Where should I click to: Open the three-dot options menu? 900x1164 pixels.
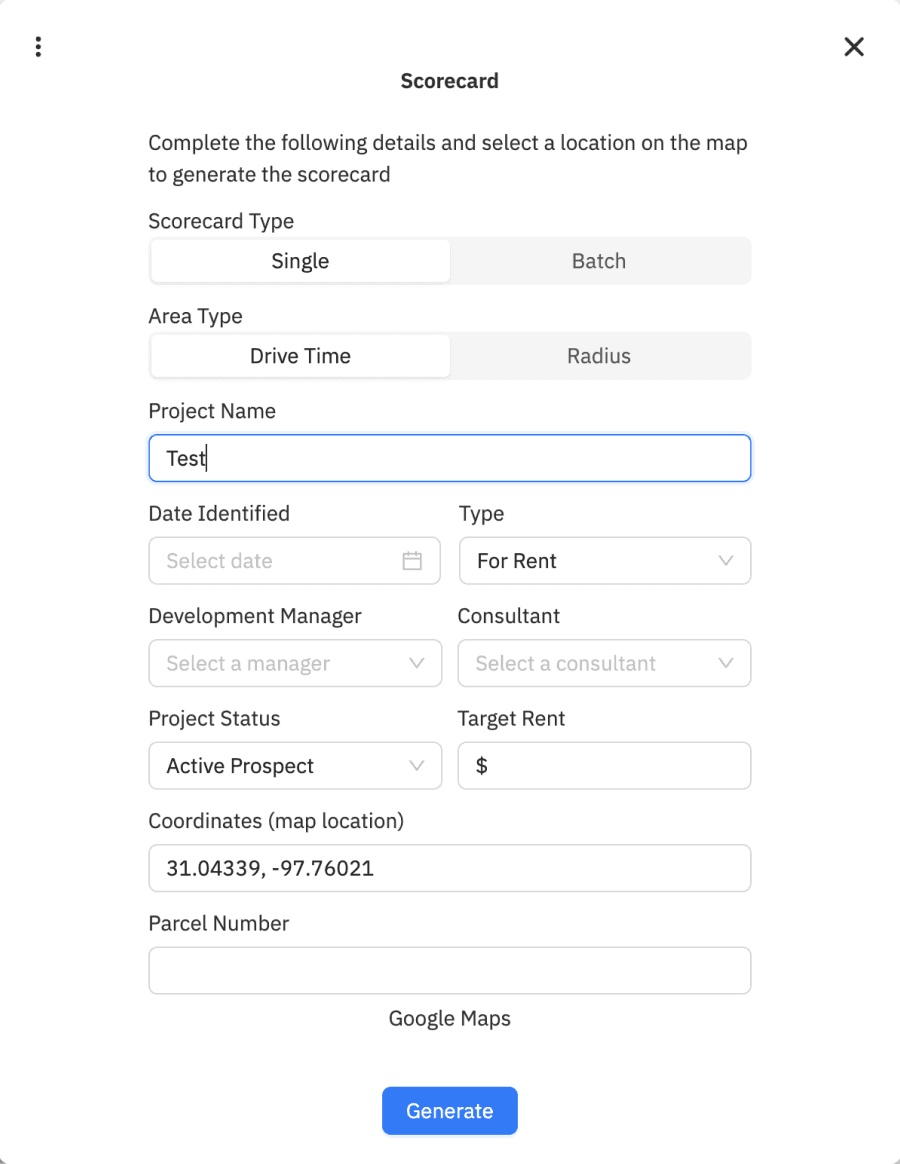point(38,47)
